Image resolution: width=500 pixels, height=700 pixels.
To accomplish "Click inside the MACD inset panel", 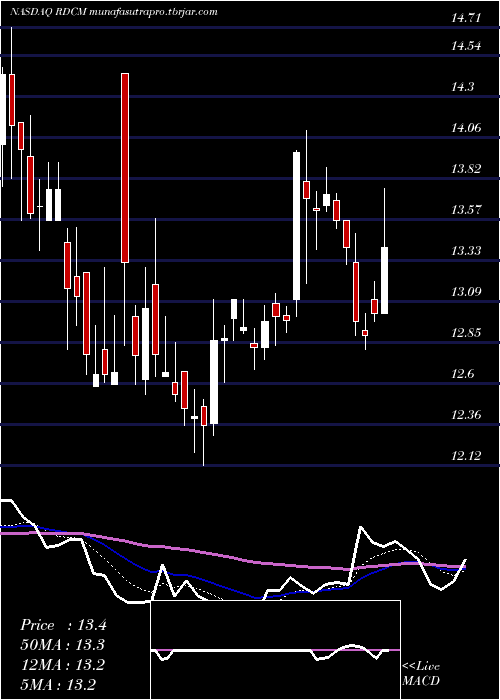I will (276, 650).
